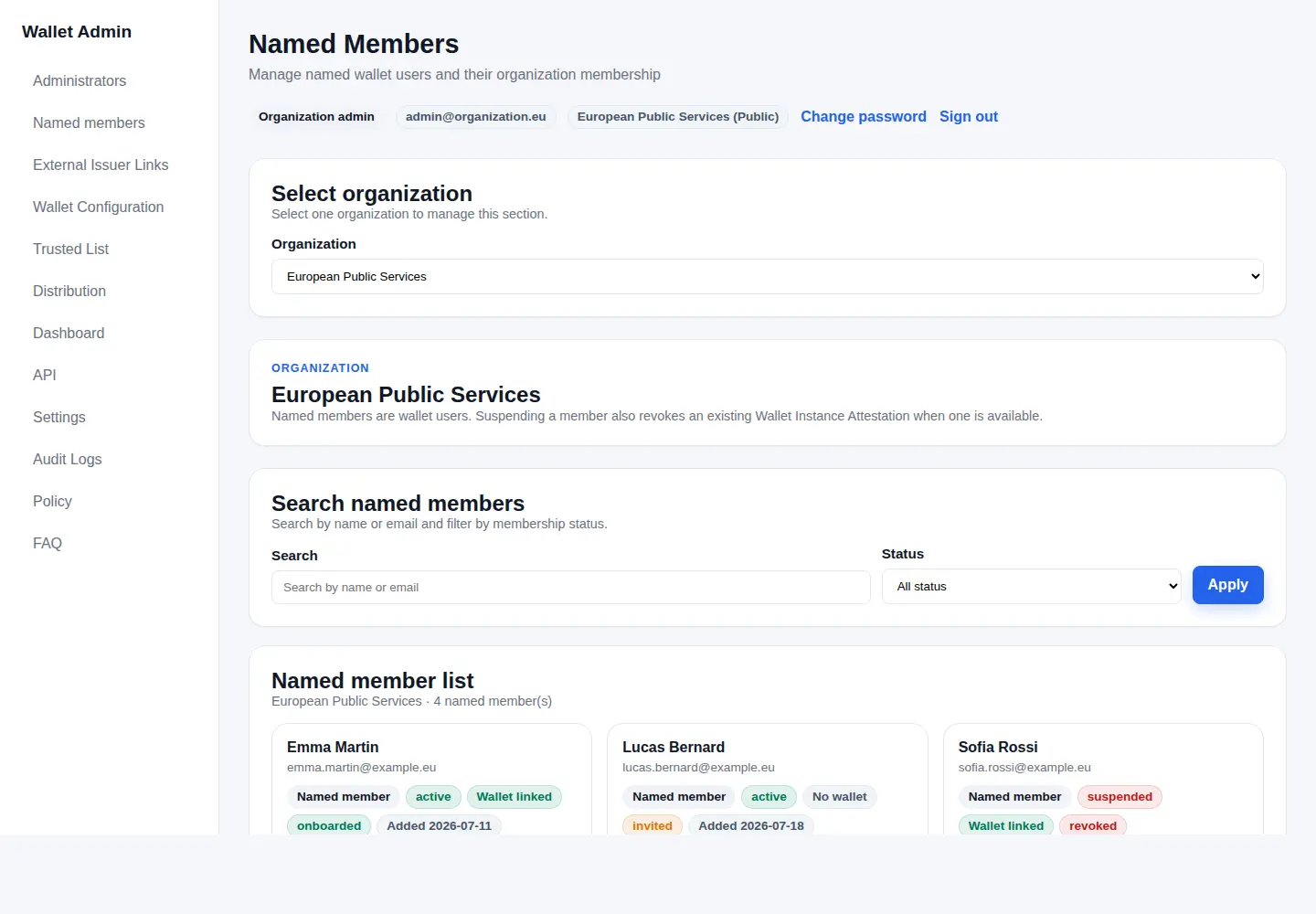This screenshot has width=1316, height=914.
Task: Click the Apply filter button
Action: click(1228, 585)
